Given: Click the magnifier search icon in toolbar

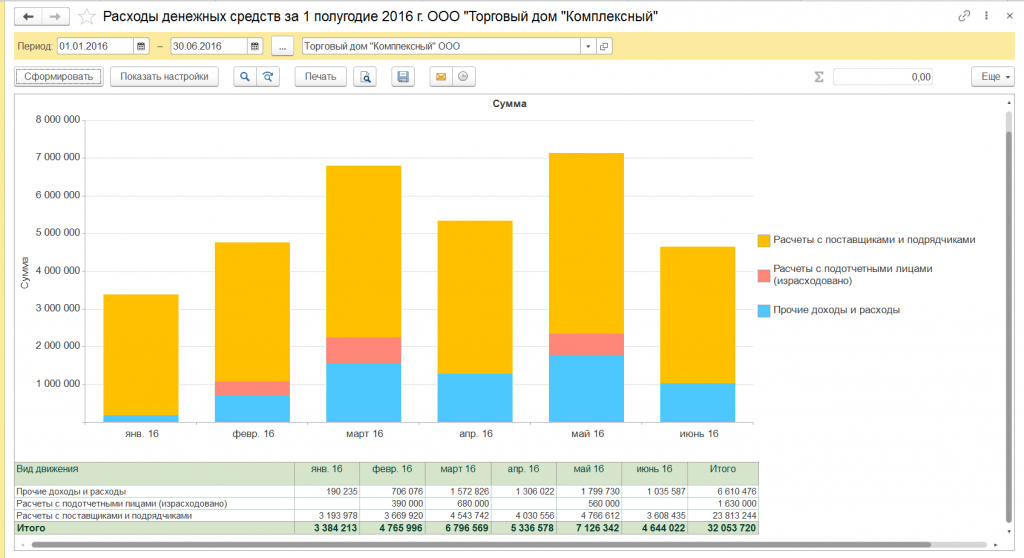Looking at the screenshot, I should coord(244,77).
